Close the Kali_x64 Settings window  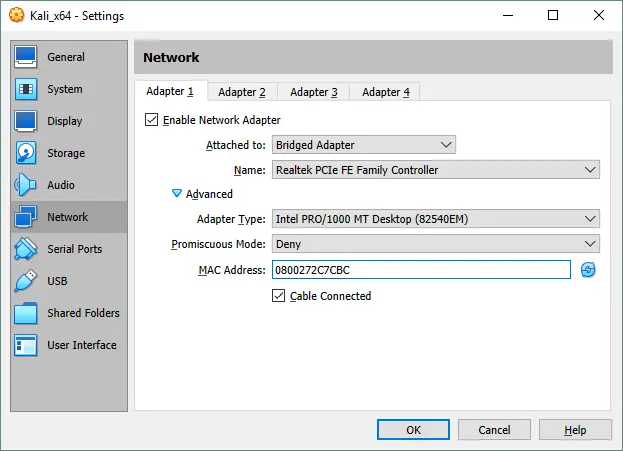point(599,15)
